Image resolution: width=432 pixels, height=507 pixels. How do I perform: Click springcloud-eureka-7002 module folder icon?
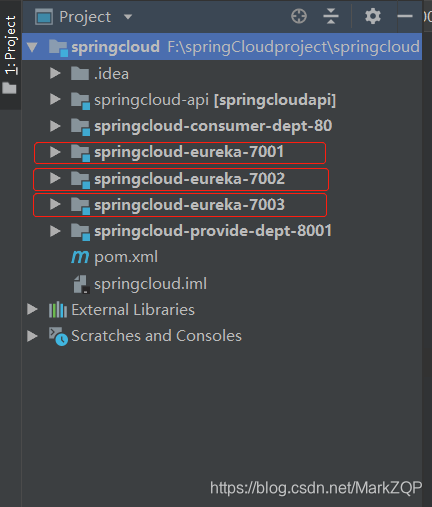[x=80, y=180]
